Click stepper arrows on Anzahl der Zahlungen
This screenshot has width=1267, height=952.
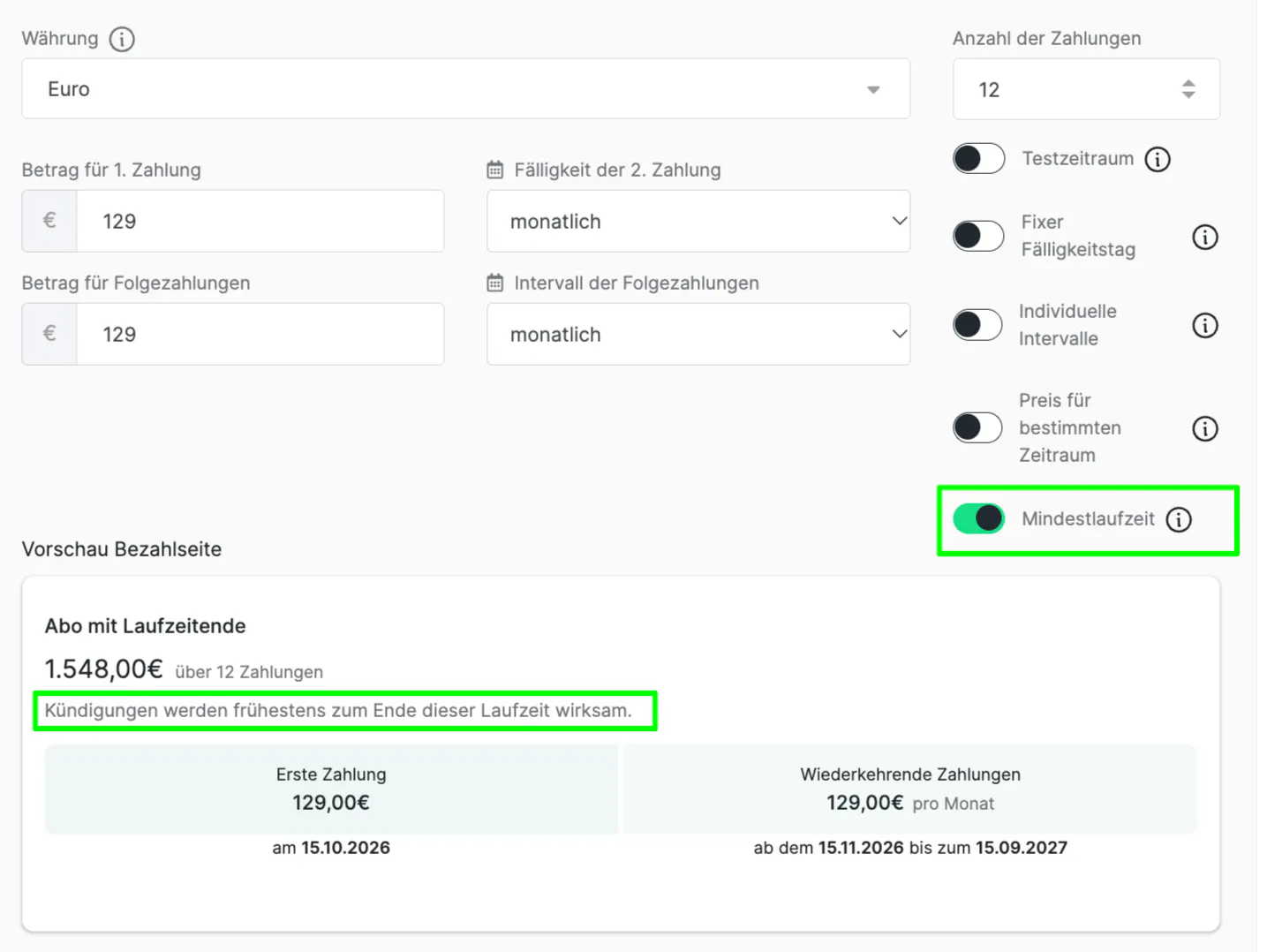pos(1188,89)
